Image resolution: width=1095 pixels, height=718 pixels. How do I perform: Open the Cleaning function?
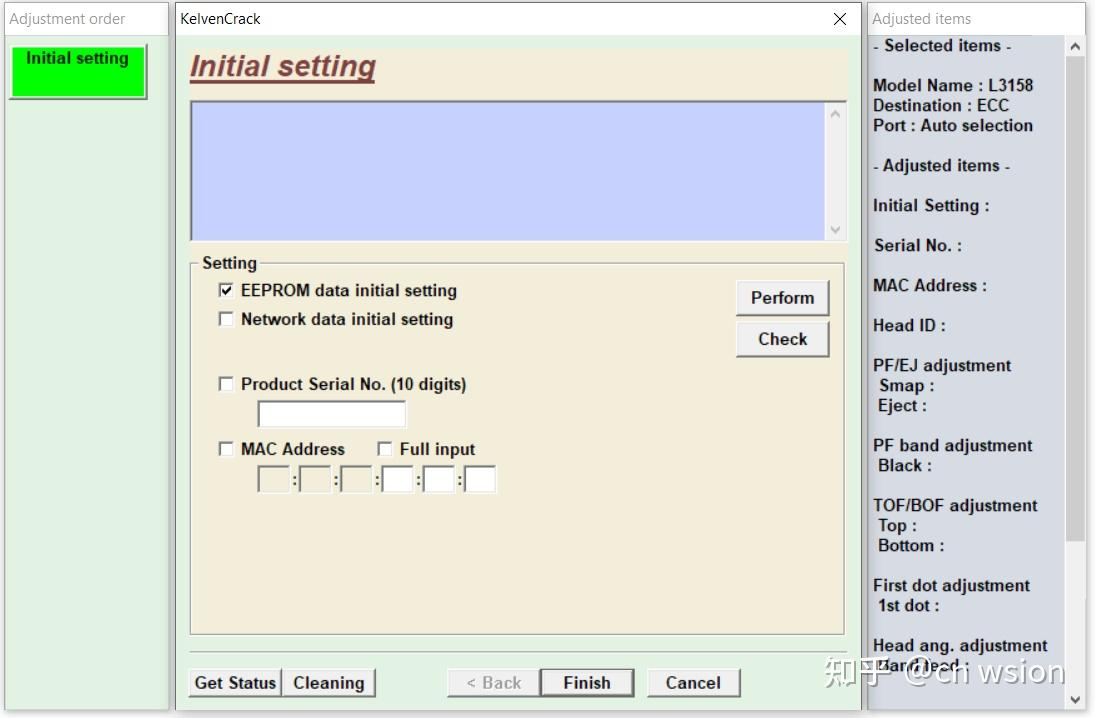(328, 683)
